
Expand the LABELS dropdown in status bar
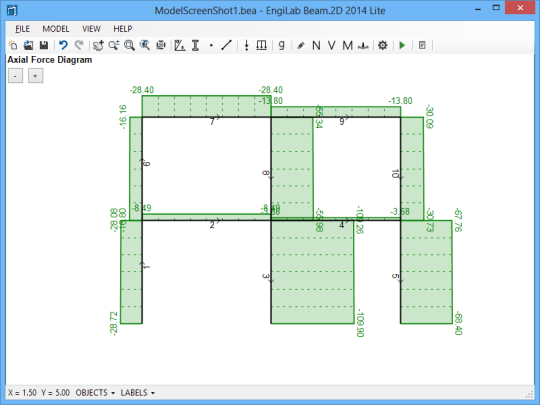[138, 393]
